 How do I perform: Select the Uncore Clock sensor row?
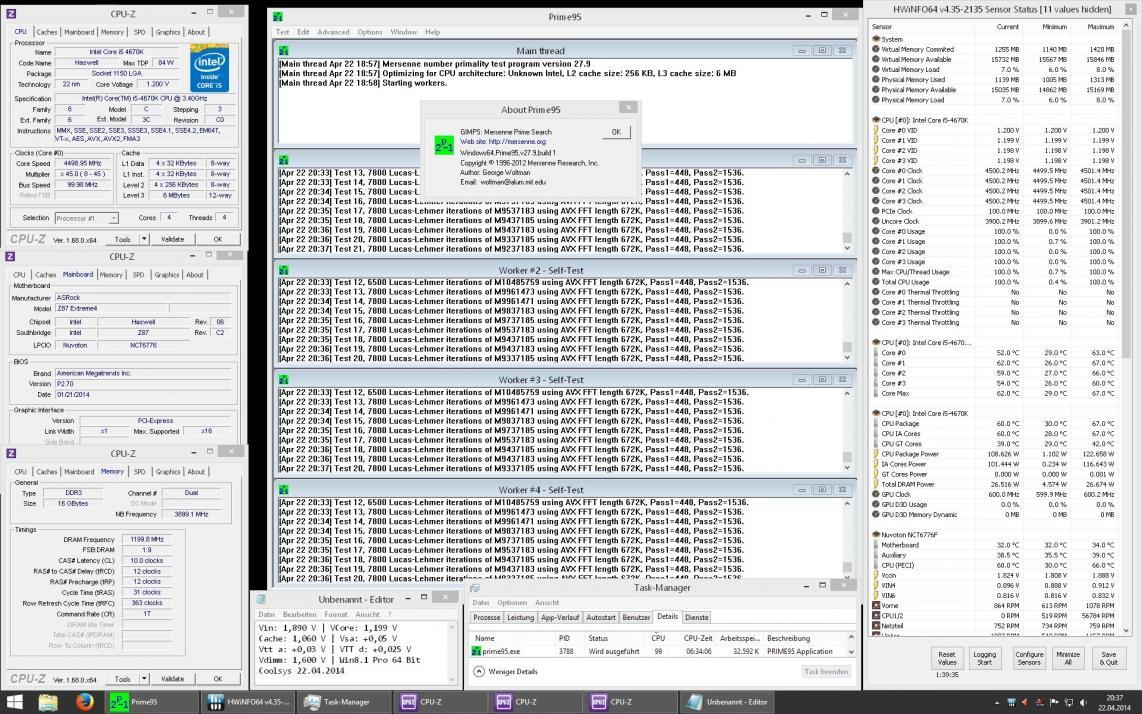pos(994,221)
